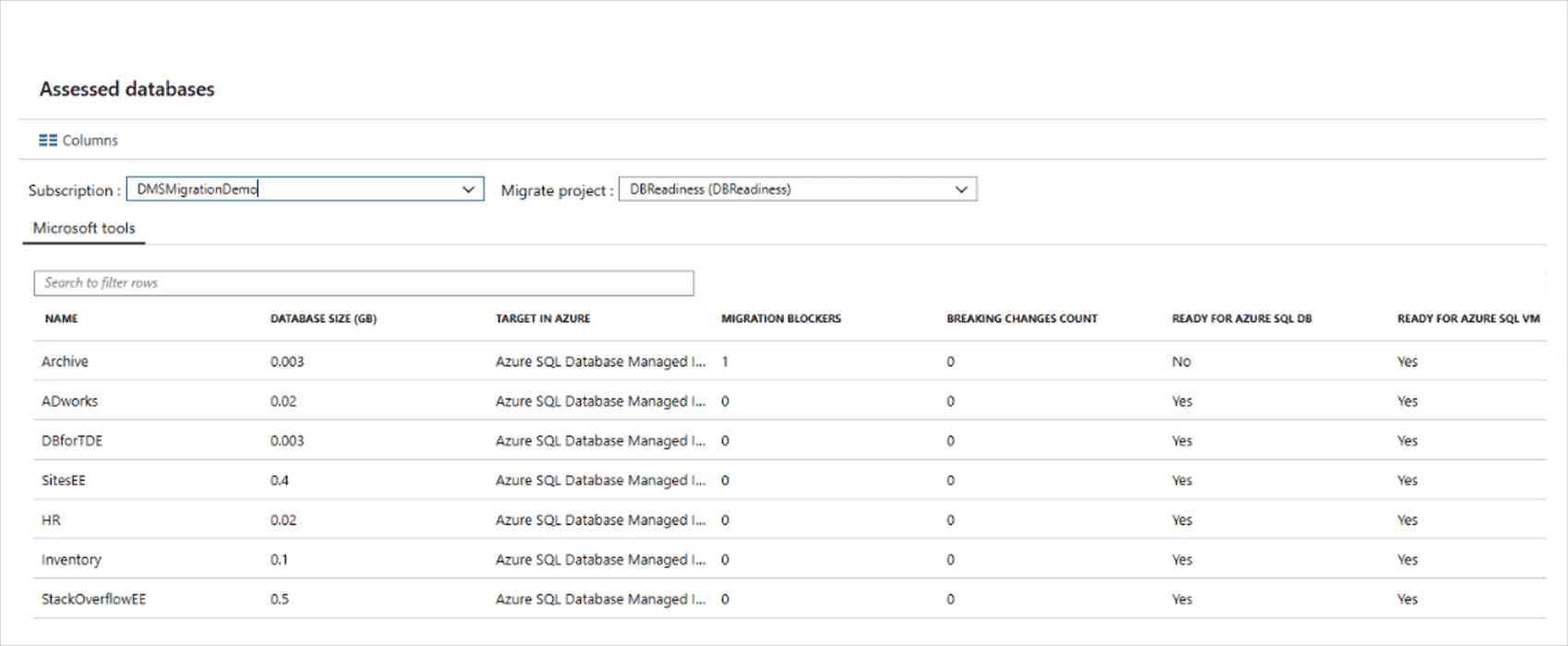Click SitesEE database size 0.4
The width and height of the screenshot is (1568, 646).
point(279,481)
